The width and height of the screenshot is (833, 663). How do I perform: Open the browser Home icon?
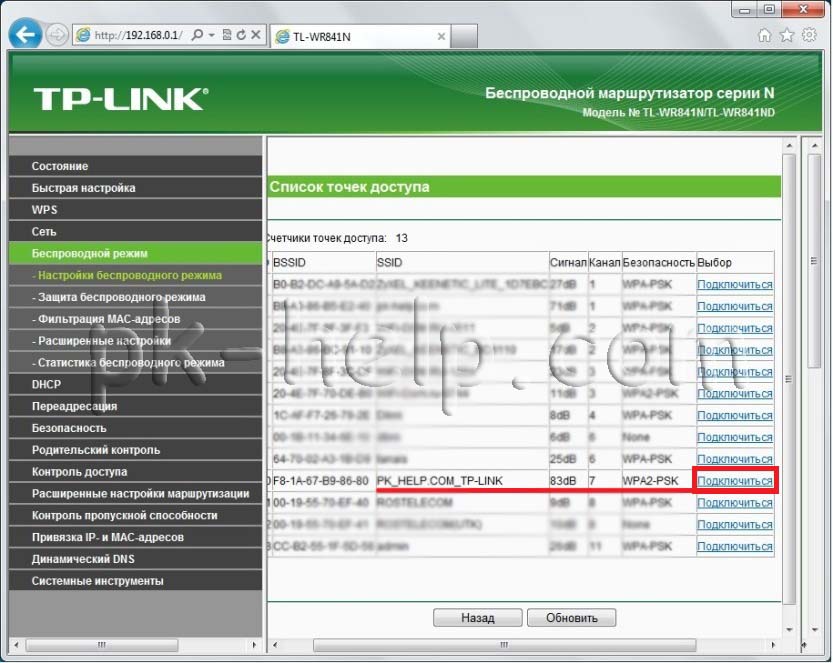point(764,36)
